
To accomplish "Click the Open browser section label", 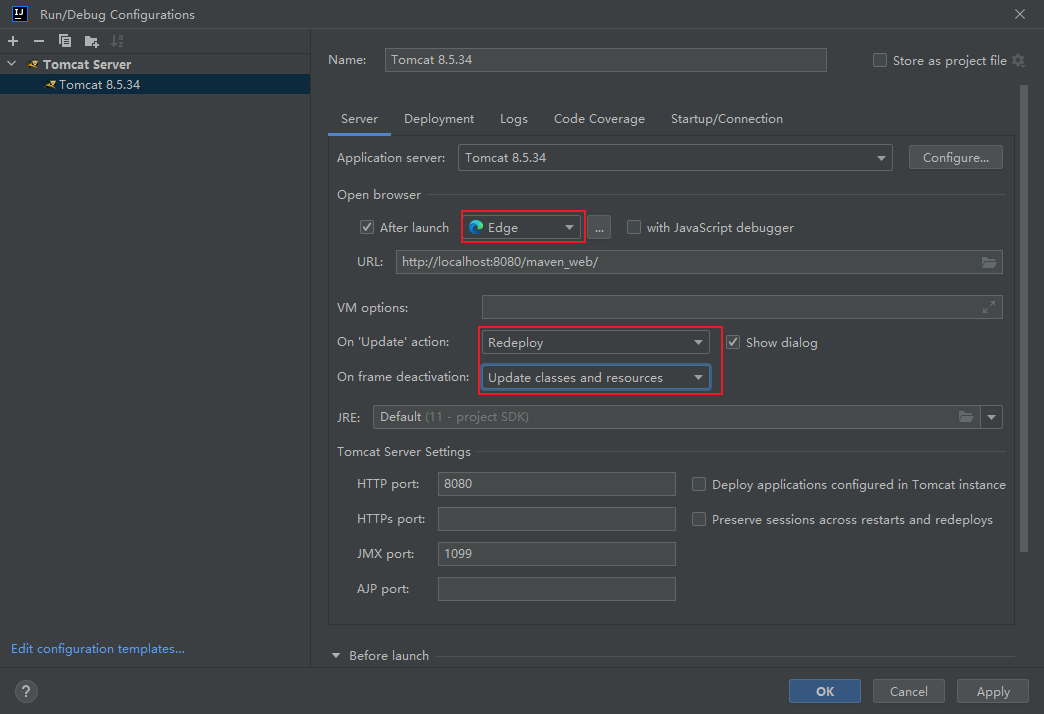I will (379, 195).
